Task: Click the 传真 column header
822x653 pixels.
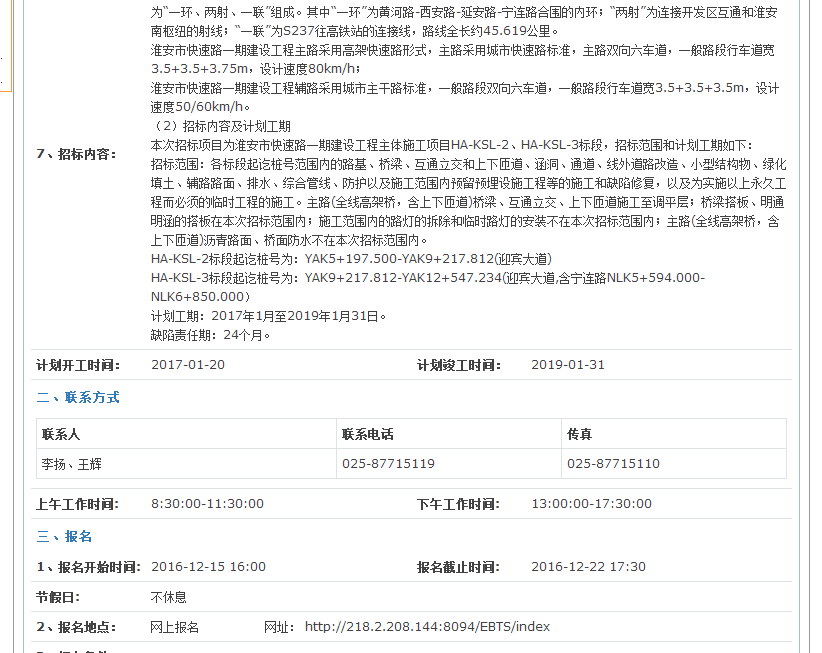Action: pos(580,434)
